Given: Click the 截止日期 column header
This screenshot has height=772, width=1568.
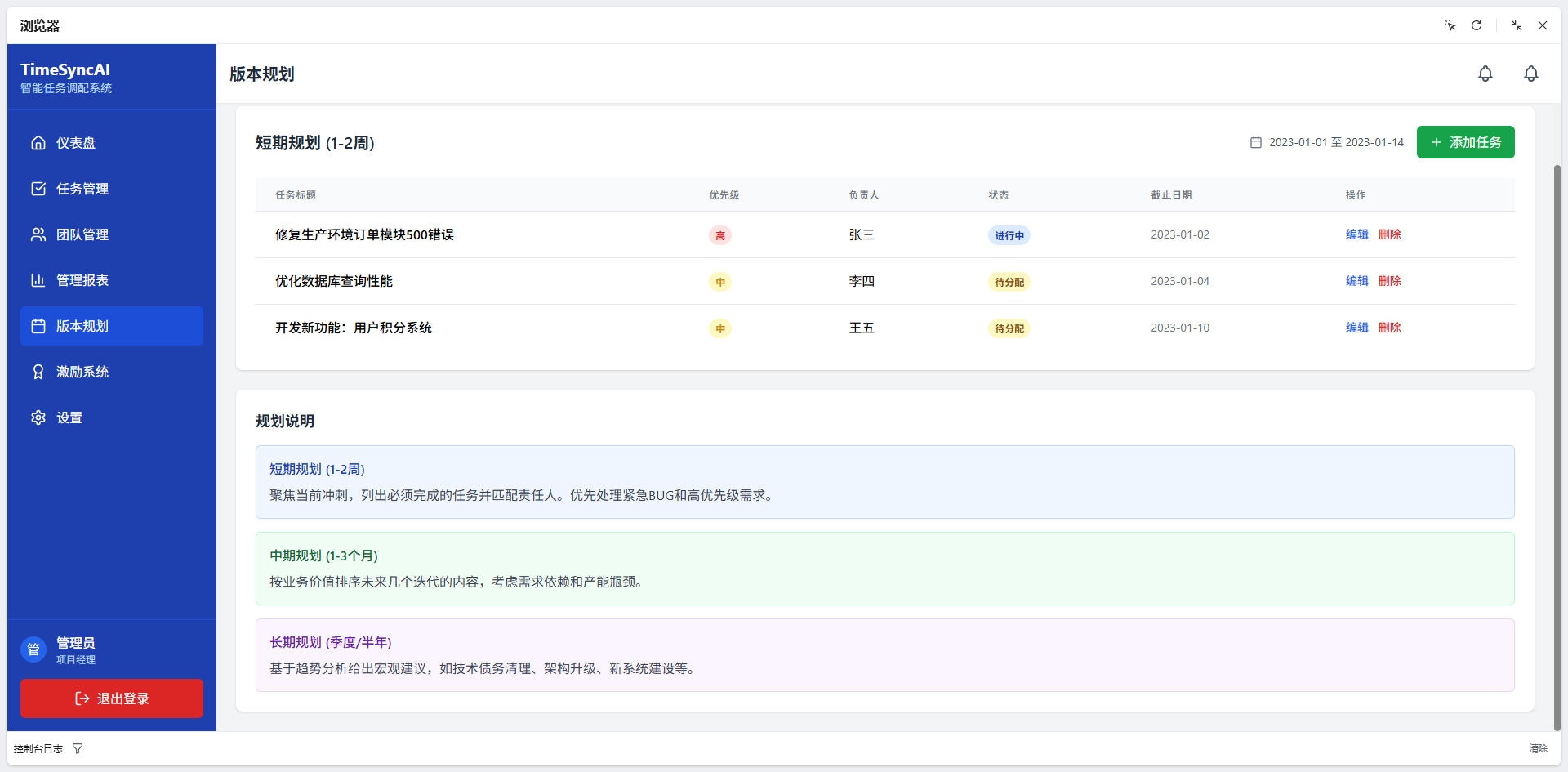Looking at the screenshot, I should pyautogui.click(x=1171, y=195).
